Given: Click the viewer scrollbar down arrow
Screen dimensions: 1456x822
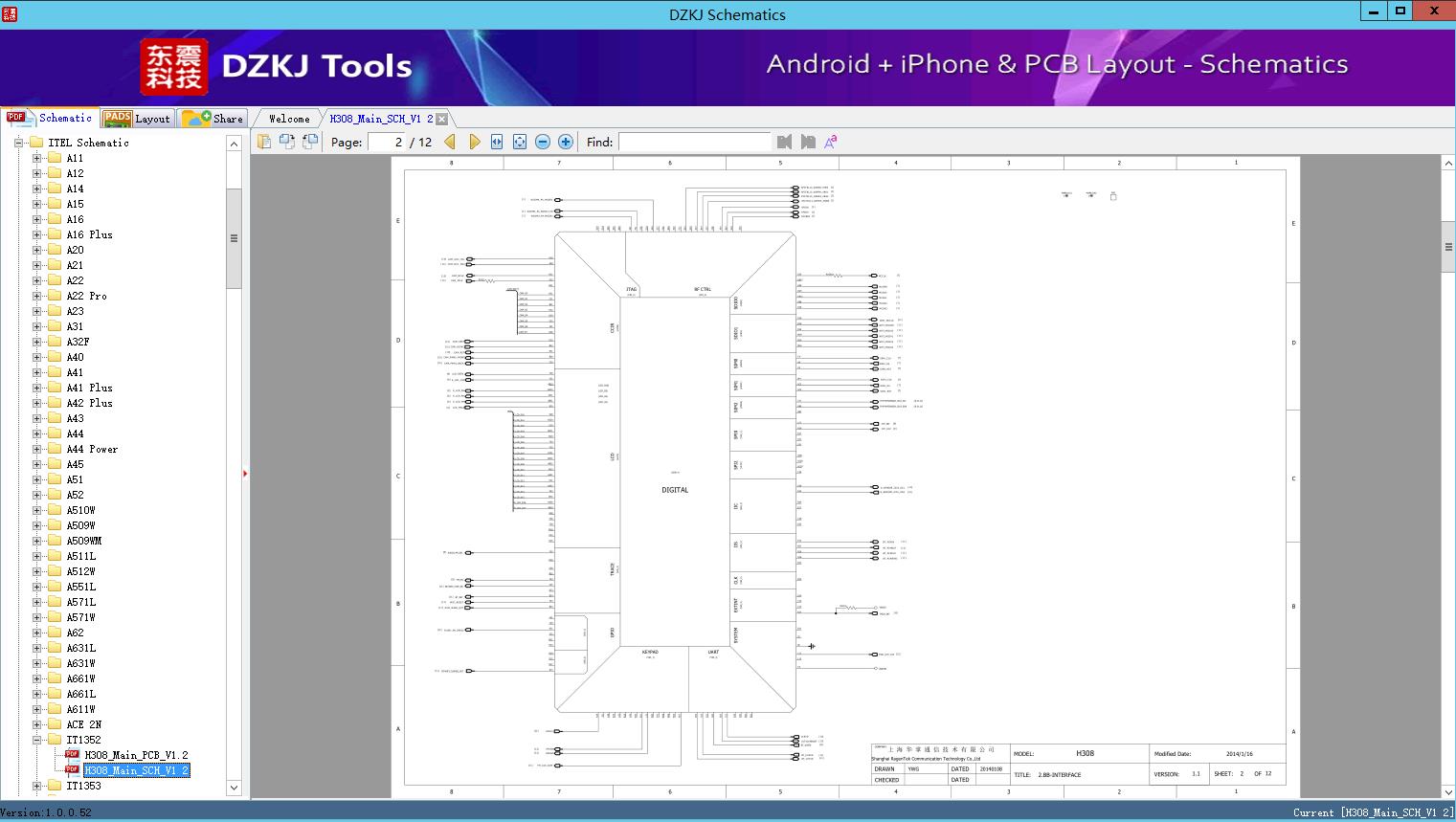Looking at the screenshot, I should [1448, 791].
